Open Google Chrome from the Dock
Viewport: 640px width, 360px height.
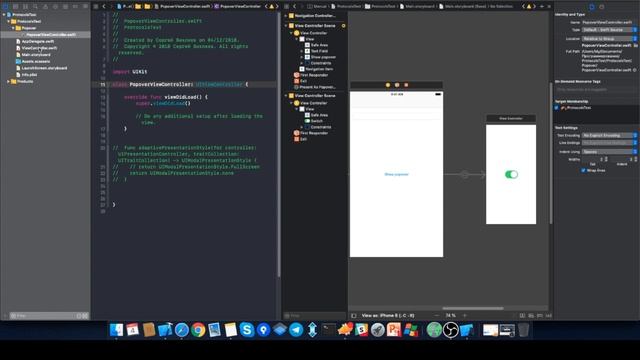tap(198, 330)
